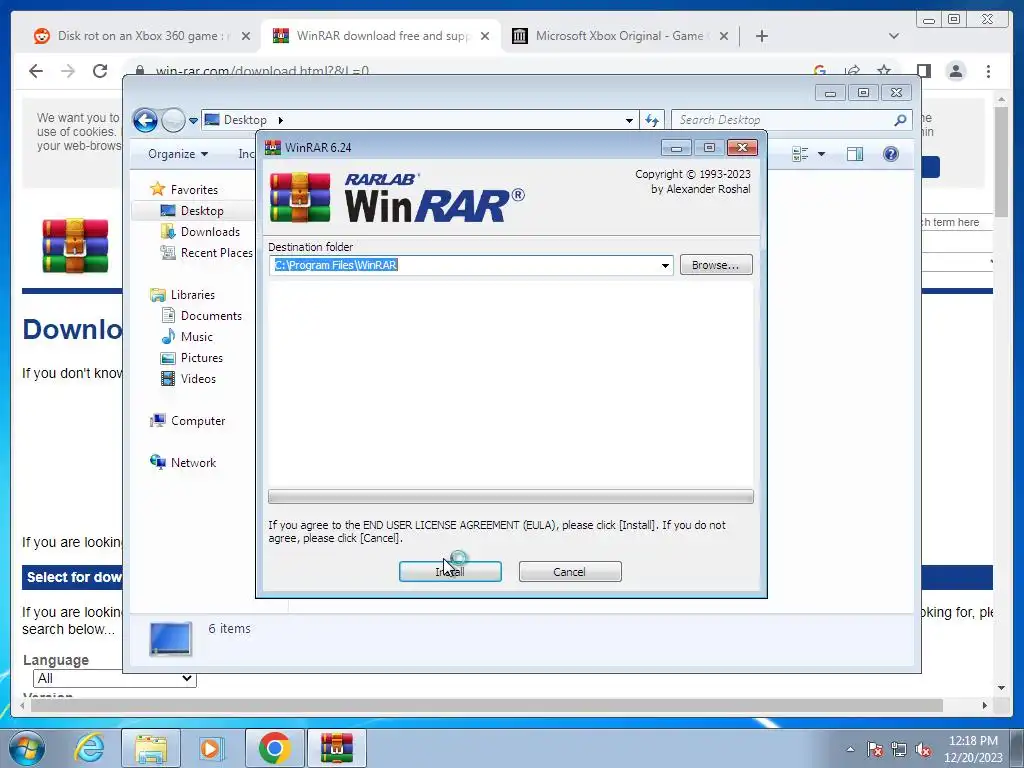Refresh the Explorer Desktop folder
Viewport: 1024px width, 768px height.
coord(652,120)
